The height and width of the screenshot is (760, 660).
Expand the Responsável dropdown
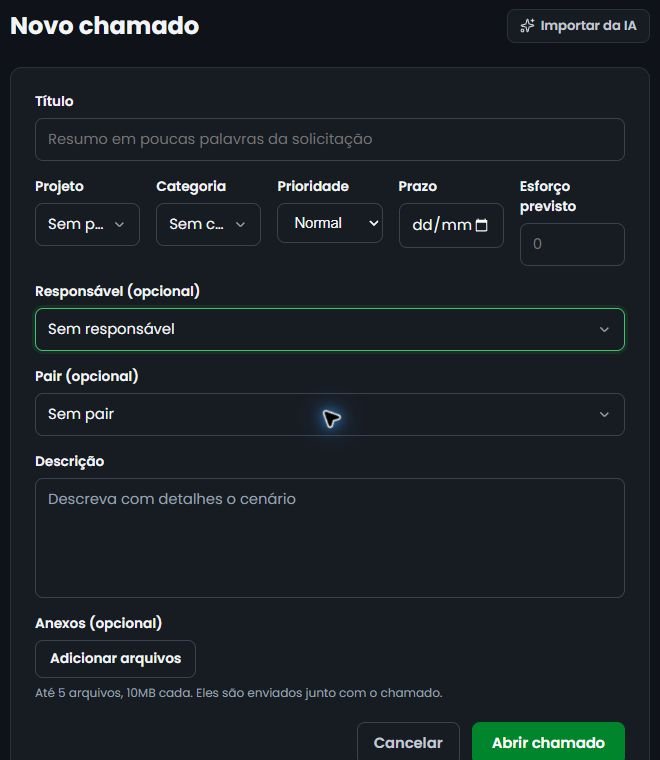[x=330, y=330]
